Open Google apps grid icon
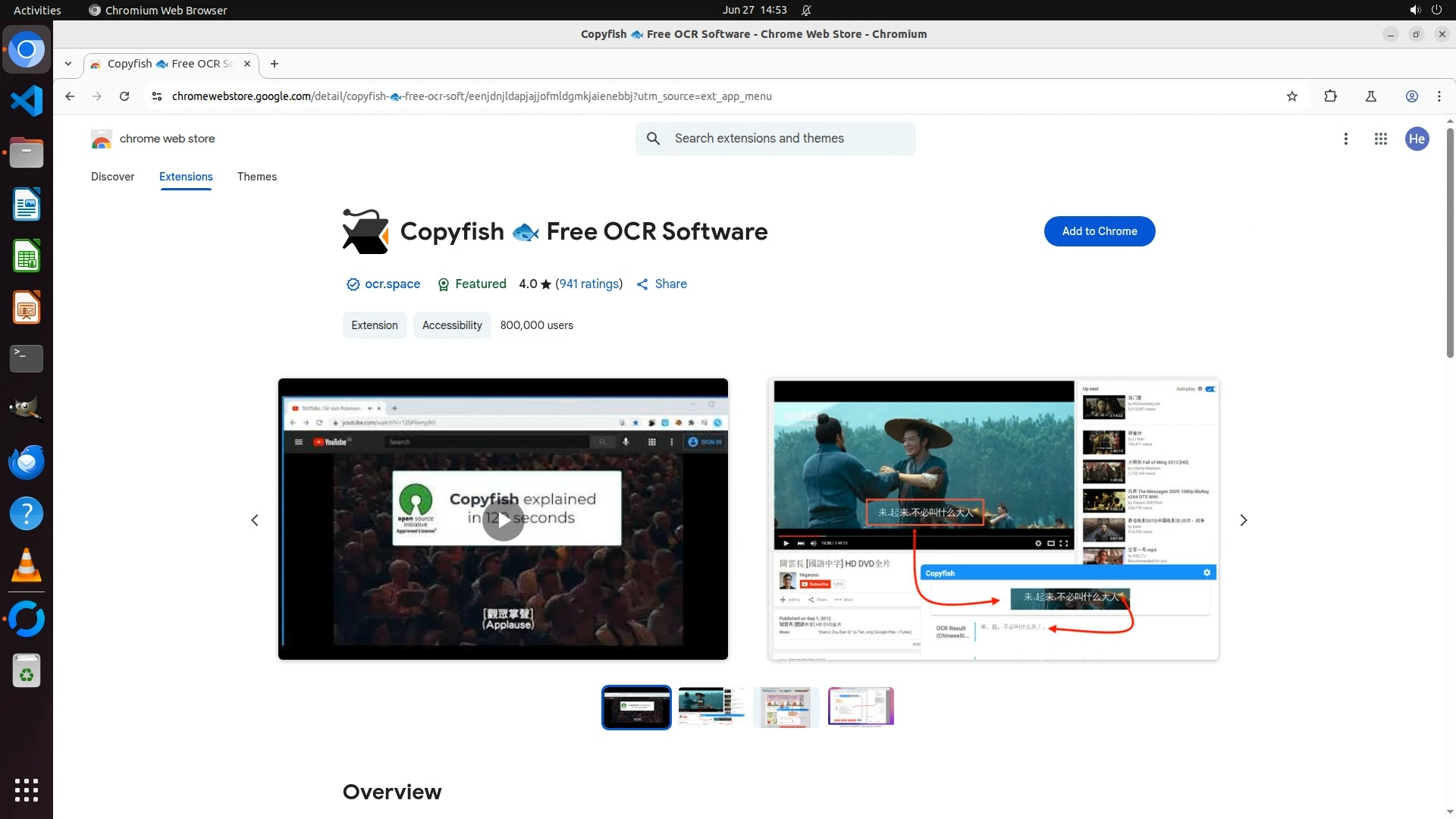Viewport: 1456px width, 819px height. pyautogui.click(x=1380, y=139)
